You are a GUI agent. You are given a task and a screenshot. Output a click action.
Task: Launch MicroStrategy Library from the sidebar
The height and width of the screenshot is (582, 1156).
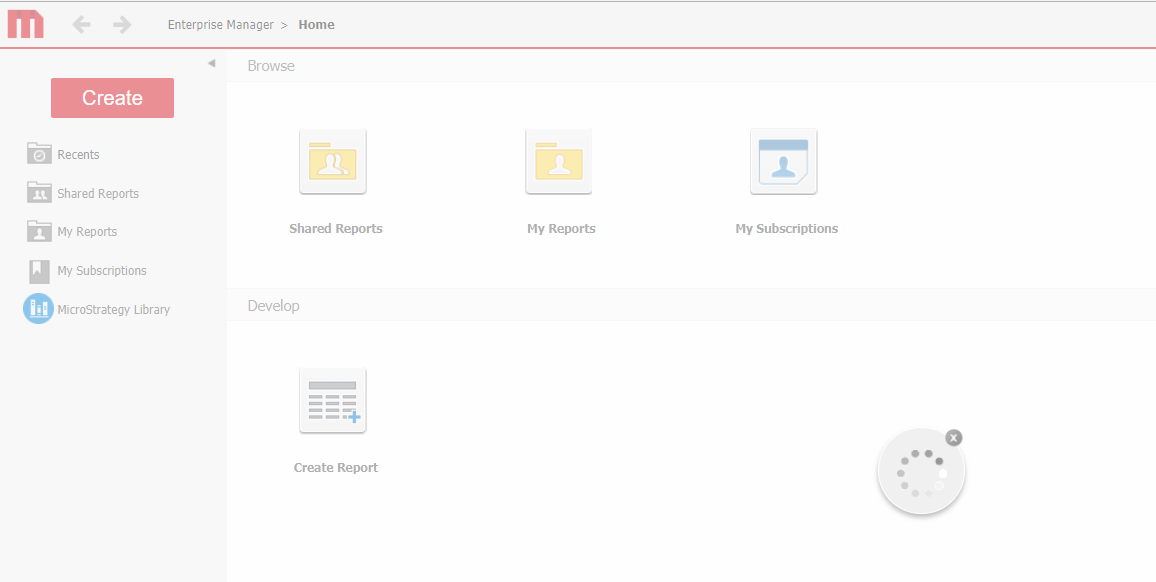pyautogui.click(x=110, y=309)
